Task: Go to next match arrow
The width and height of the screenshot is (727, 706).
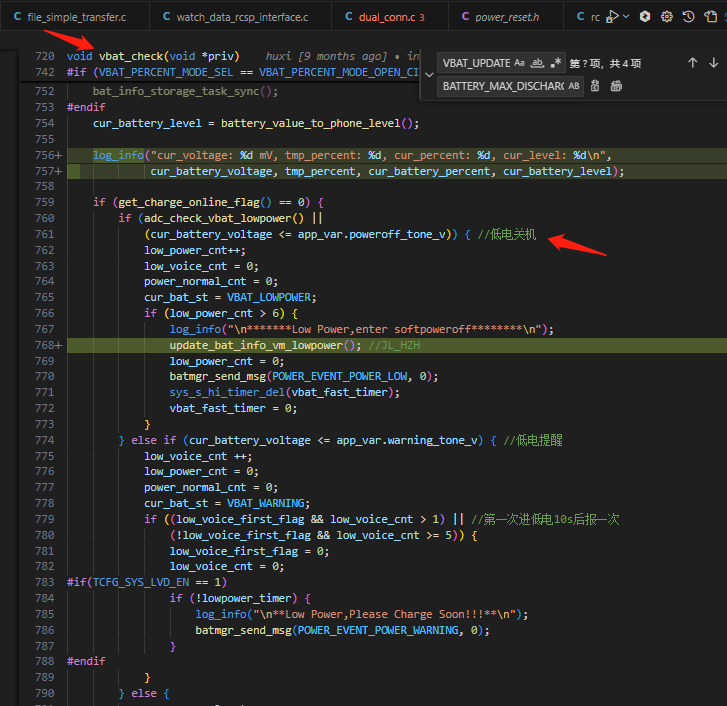Action: [x=714, y=63]
